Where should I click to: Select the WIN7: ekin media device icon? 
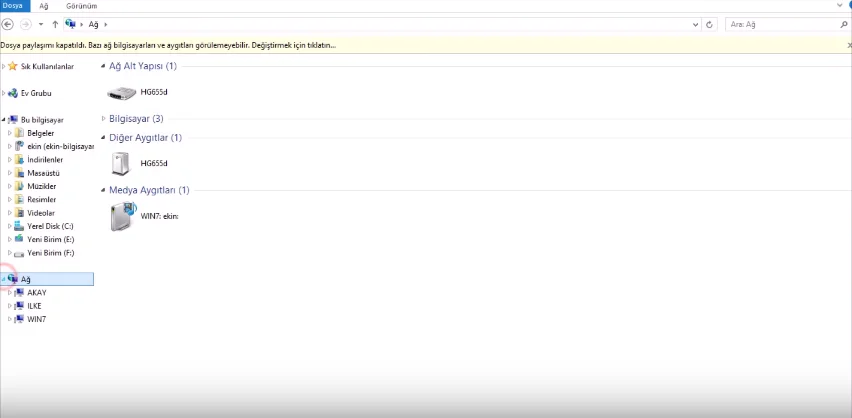pos(123,216)
